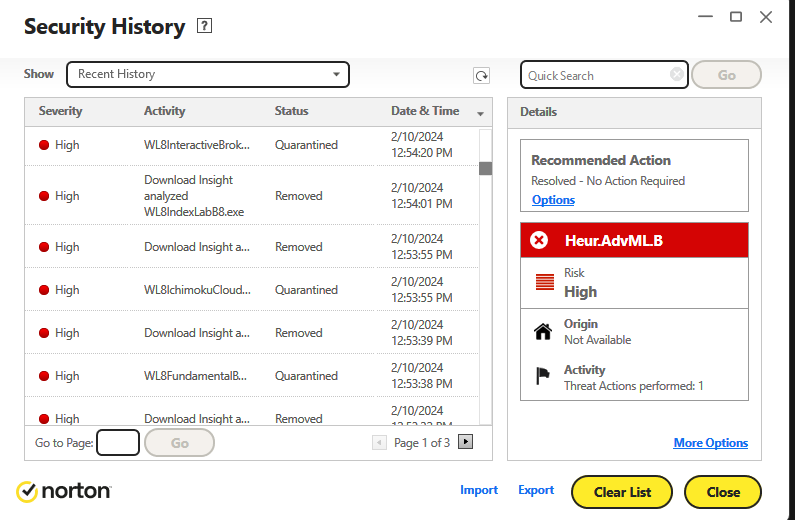Toggle the Date & Time sort arrow

pyautogui.click(x=480, y=114)
